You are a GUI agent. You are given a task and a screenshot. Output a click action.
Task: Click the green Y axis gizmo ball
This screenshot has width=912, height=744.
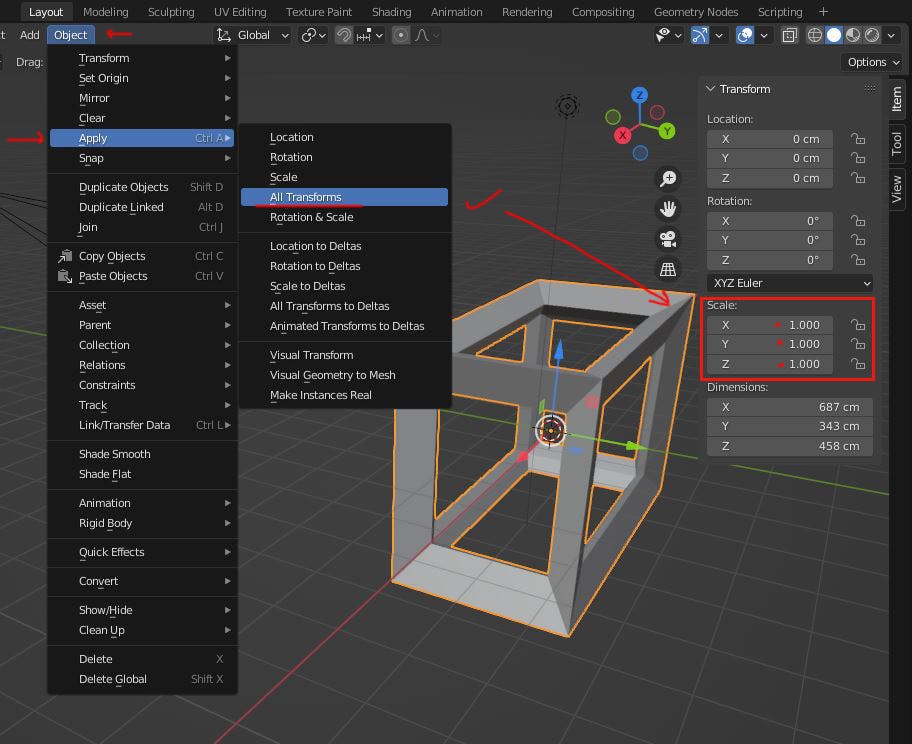667,131
